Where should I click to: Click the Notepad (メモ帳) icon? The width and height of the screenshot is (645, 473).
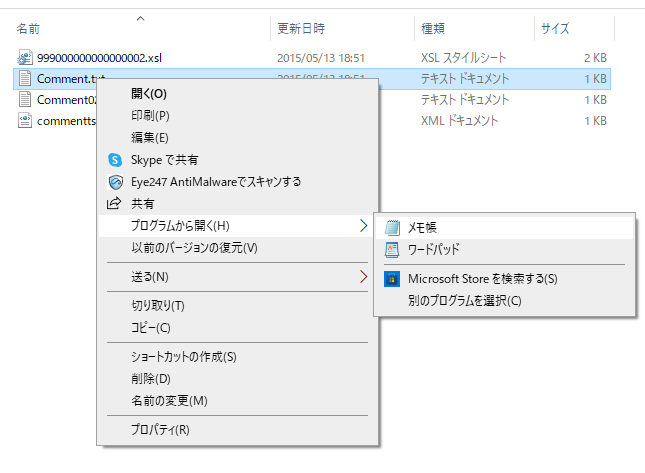click(x=392, y=228)
